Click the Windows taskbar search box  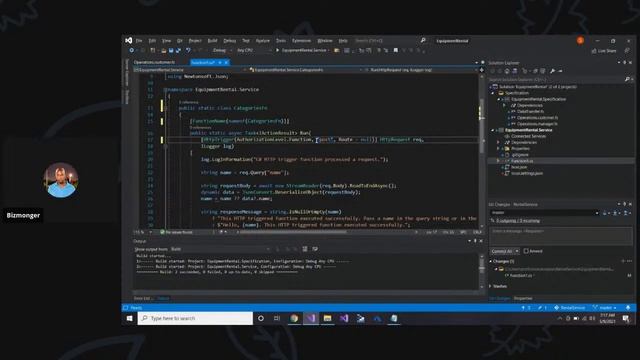click(x=196, y=318)
